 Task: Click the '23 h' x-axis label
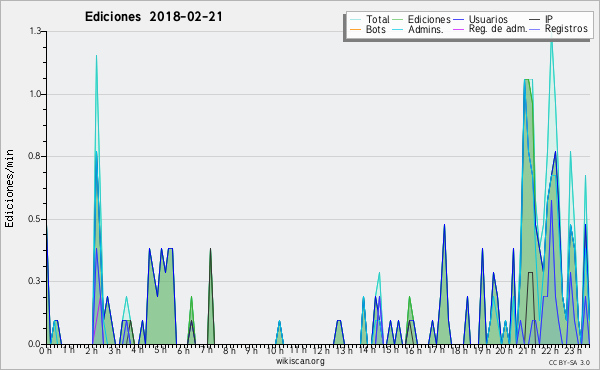[574, 351]
